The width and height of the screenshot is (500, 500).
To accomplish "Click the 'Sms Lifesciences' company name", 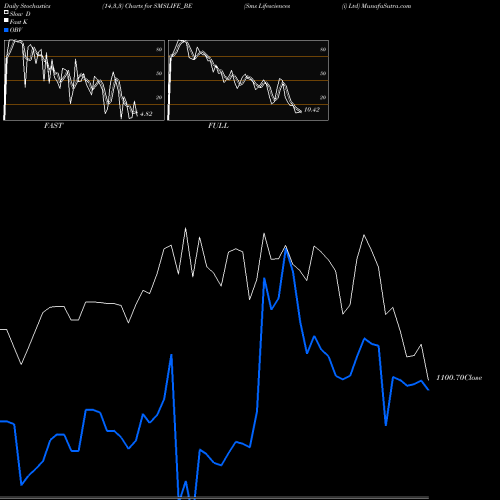I will click(267, 6).
